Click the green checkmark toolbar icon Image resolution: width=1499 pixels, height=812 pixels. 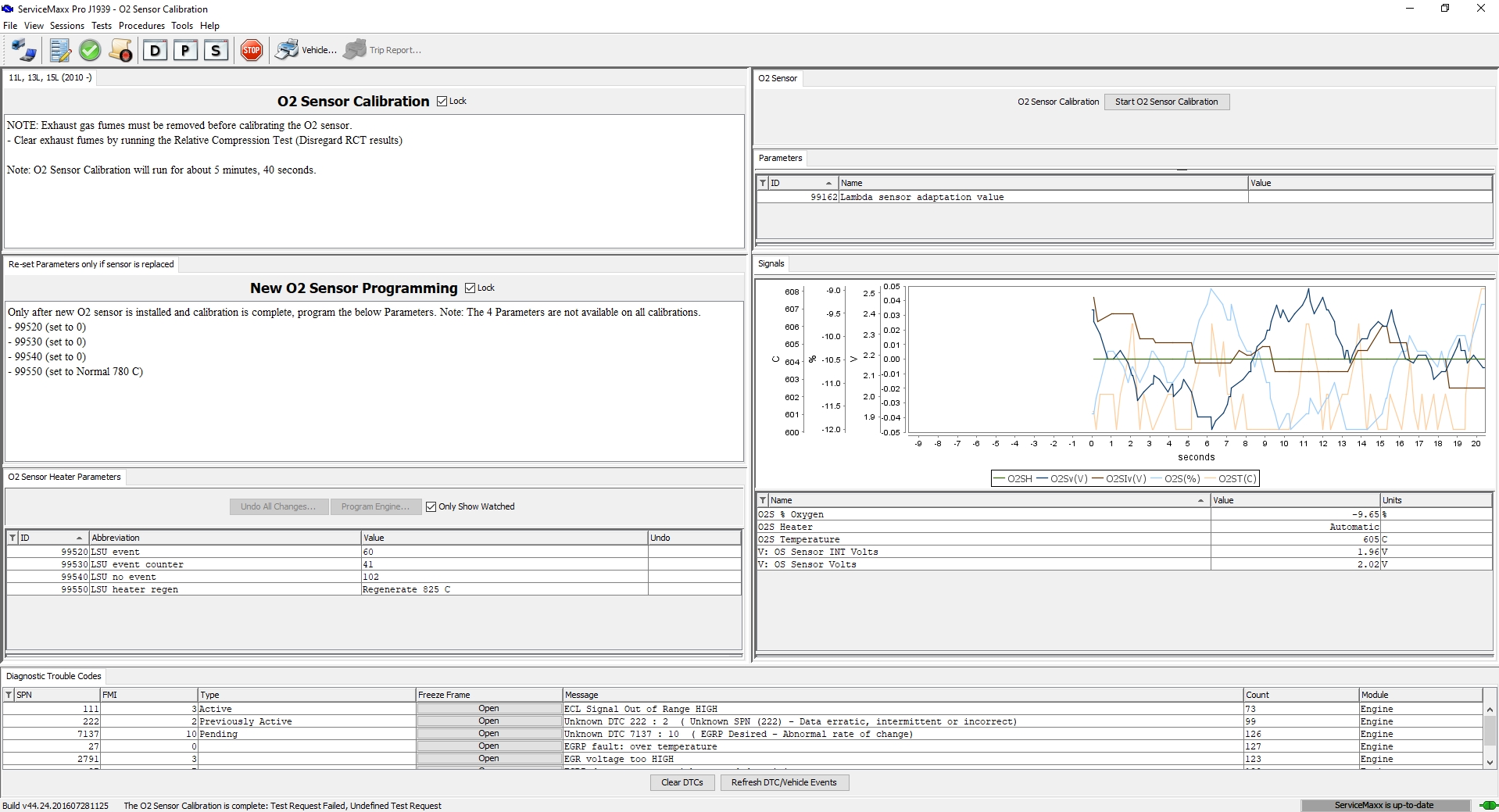pos(90,51)
